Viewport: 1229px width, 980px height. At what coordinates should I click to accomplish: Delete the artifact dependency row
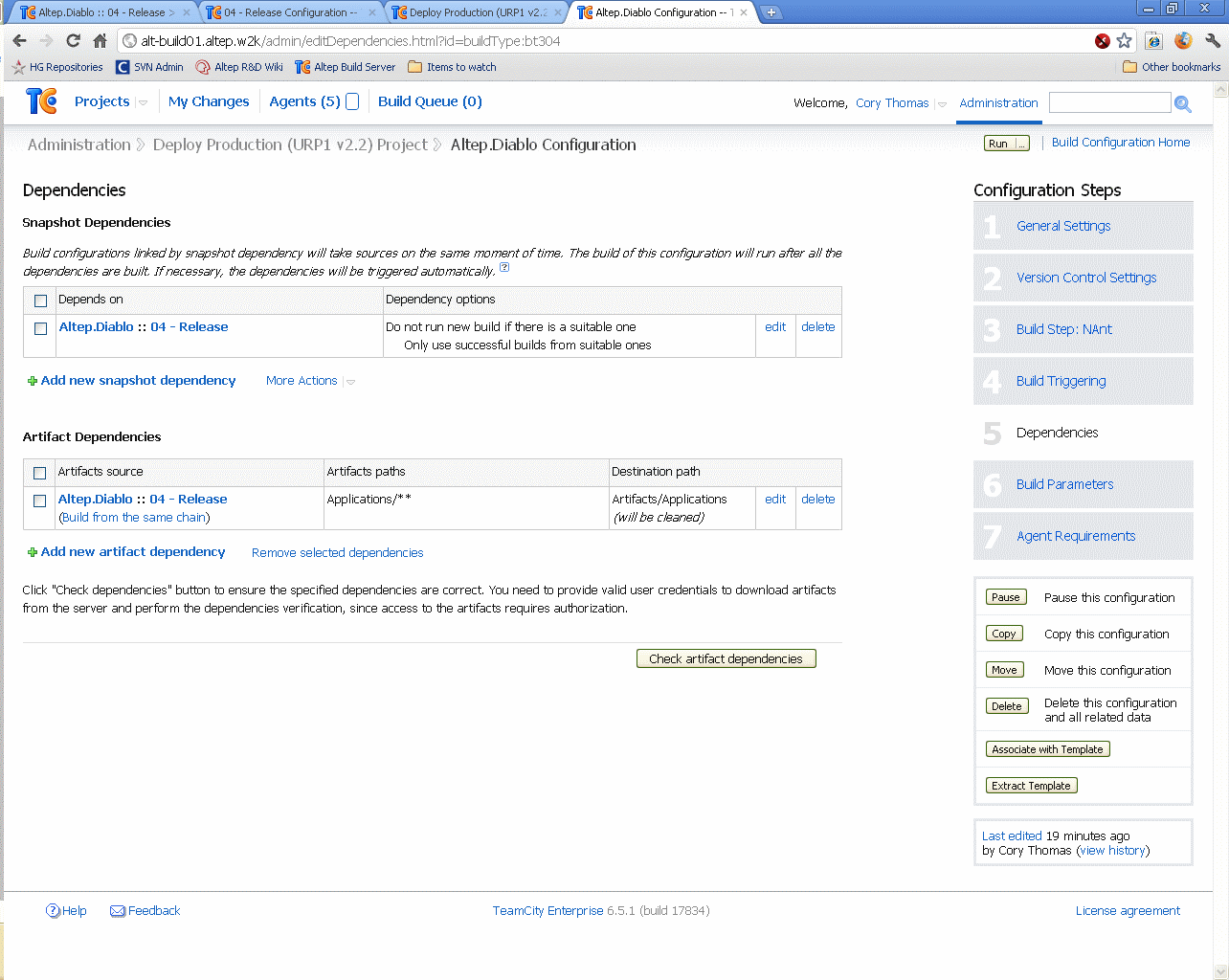[818, 499]
